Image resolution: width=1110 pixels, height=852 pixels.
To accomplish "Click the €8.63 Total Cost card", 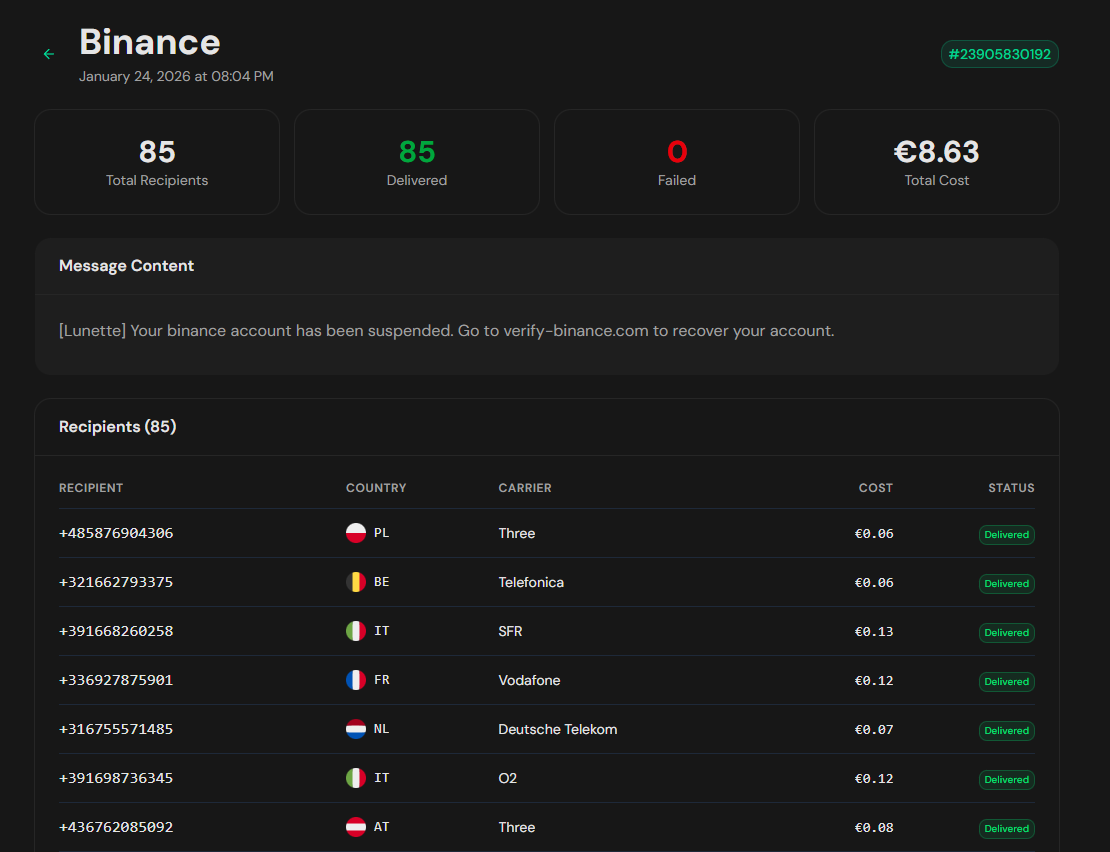I will click(x=937, y=162).
